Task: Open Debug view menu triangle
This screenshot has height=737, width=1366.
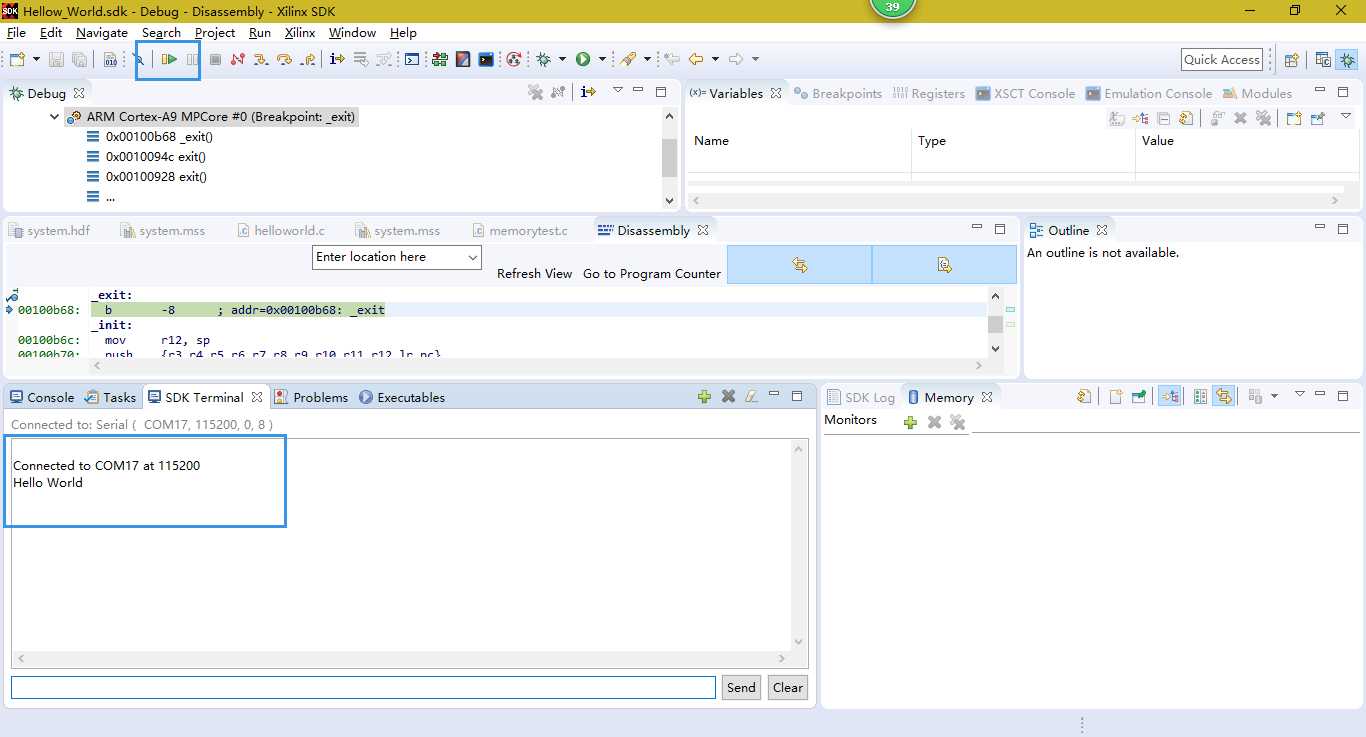Action: pos(618,91)
